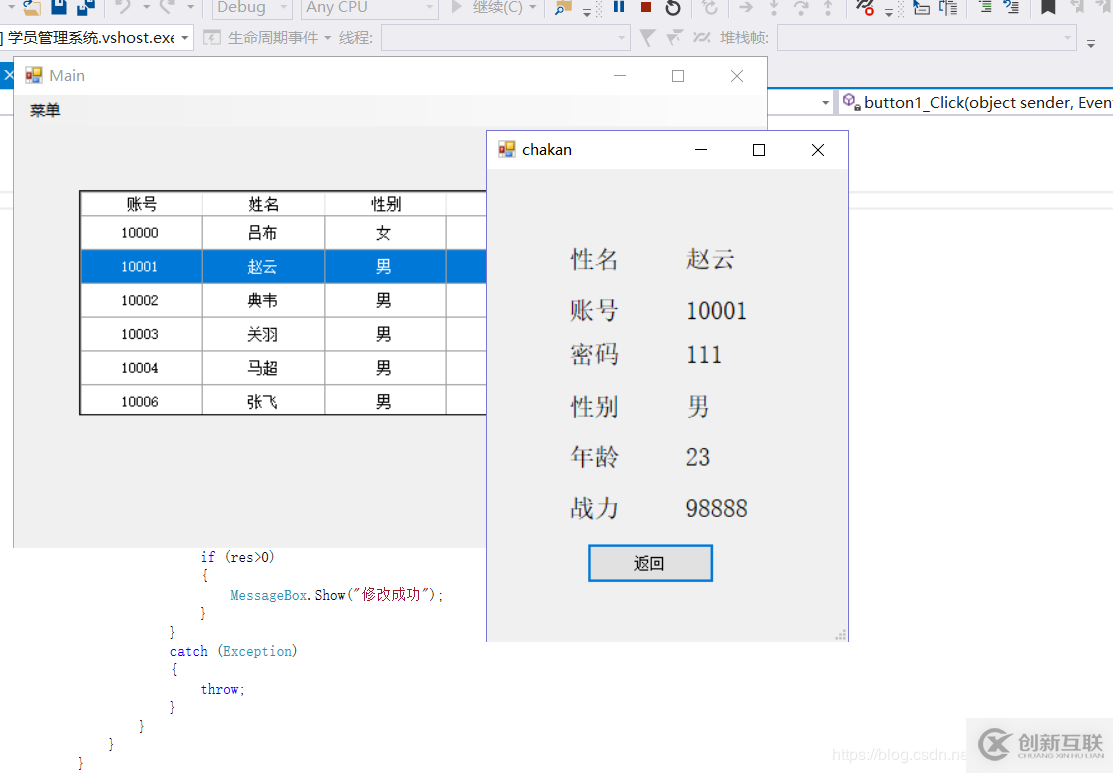Select the Step Over icon

(803, 8)
